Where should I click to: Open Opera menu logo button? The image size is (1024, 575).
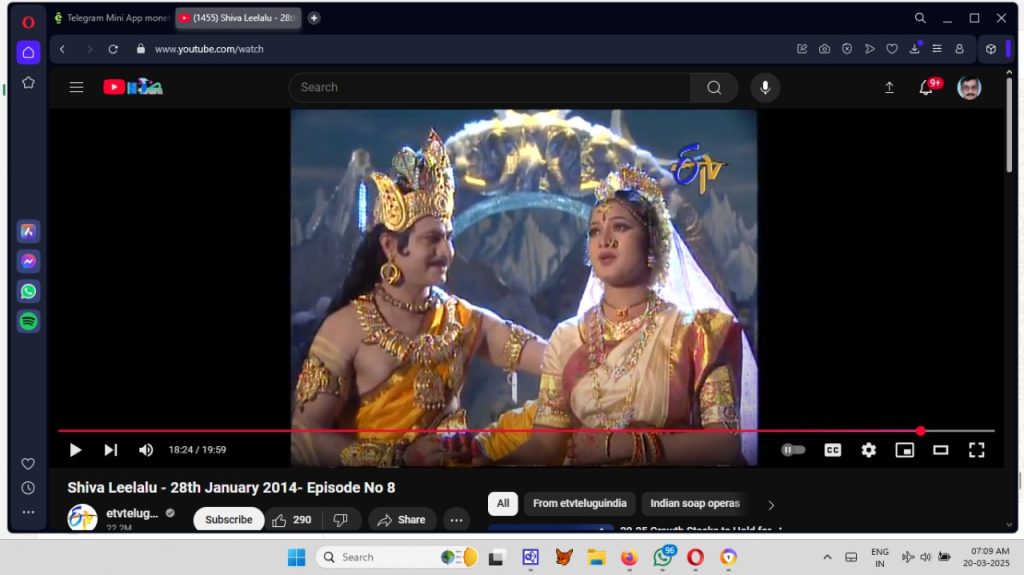click(x=28, y=22)
